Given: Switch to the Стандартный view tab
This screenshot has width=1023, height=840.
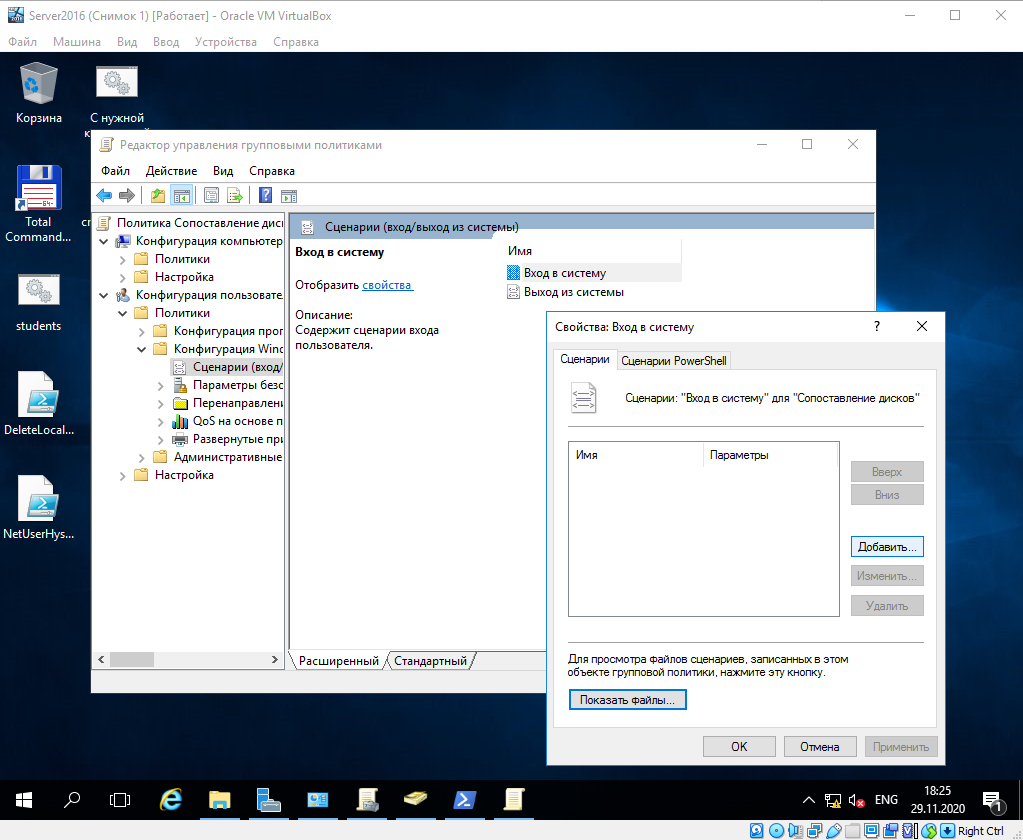Looking at the screenshot, I should [430, 661].
